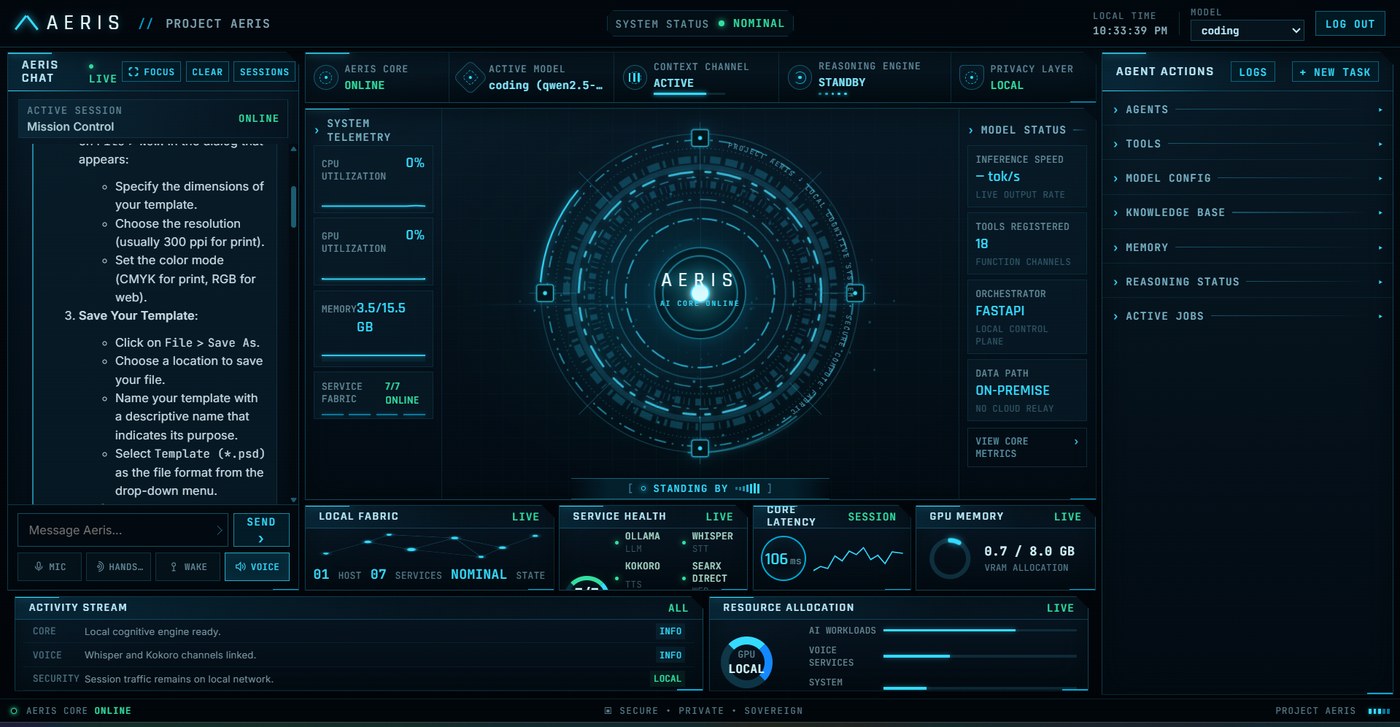Viewport: 1400px width, 727px height.
Task: Click the chat scroll down arrow
Action: click(293, 499)
